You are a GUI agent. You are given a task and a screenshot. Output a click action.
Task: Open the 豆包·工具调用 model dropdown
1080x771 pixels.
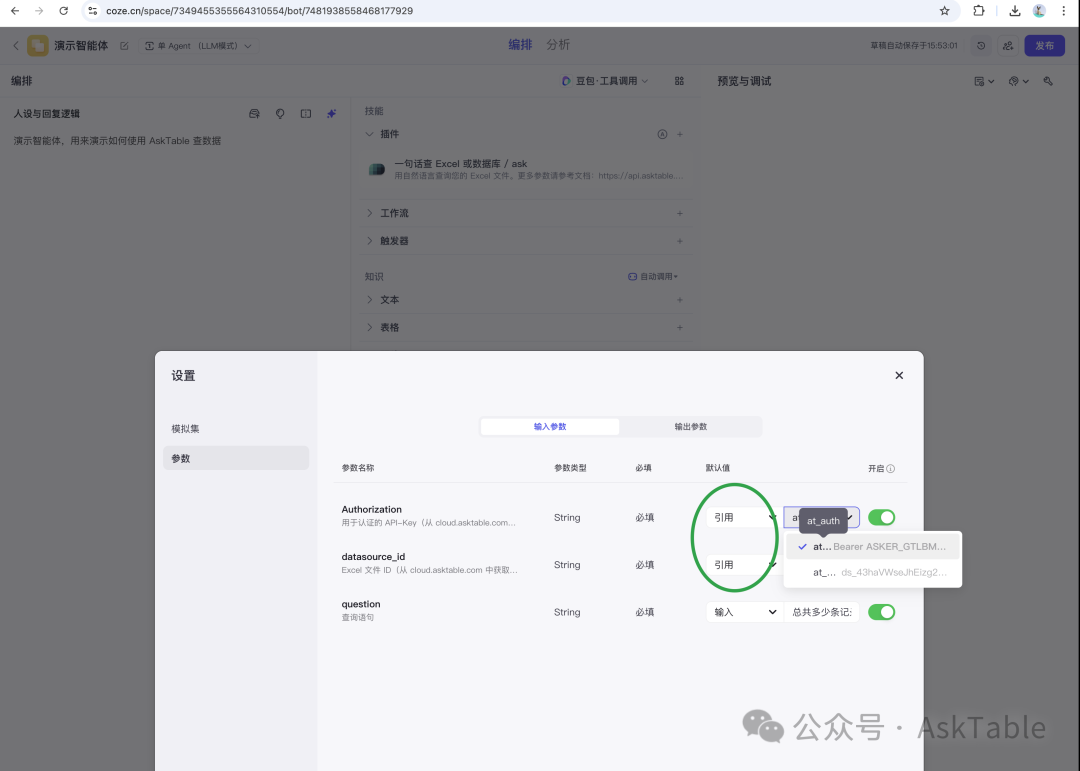605,81
